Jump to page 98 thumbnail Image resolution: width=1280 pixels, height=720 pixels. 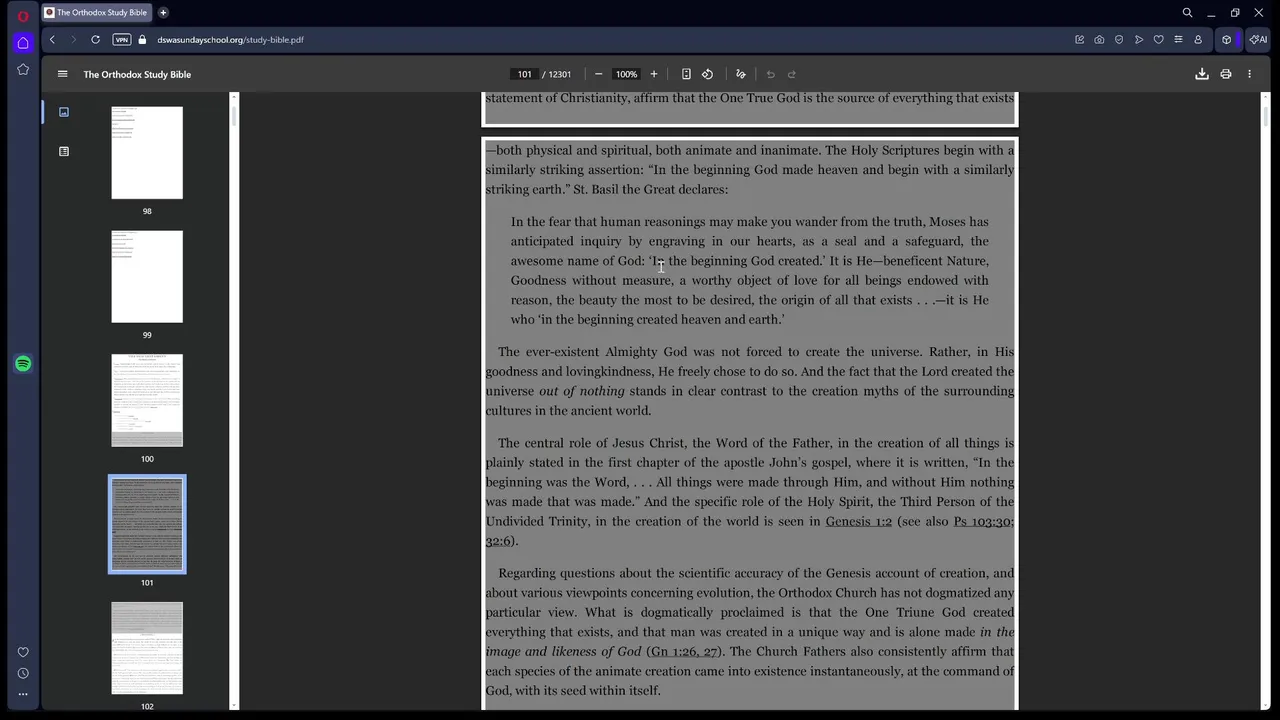pyautogui.click(x=147, y=153)
